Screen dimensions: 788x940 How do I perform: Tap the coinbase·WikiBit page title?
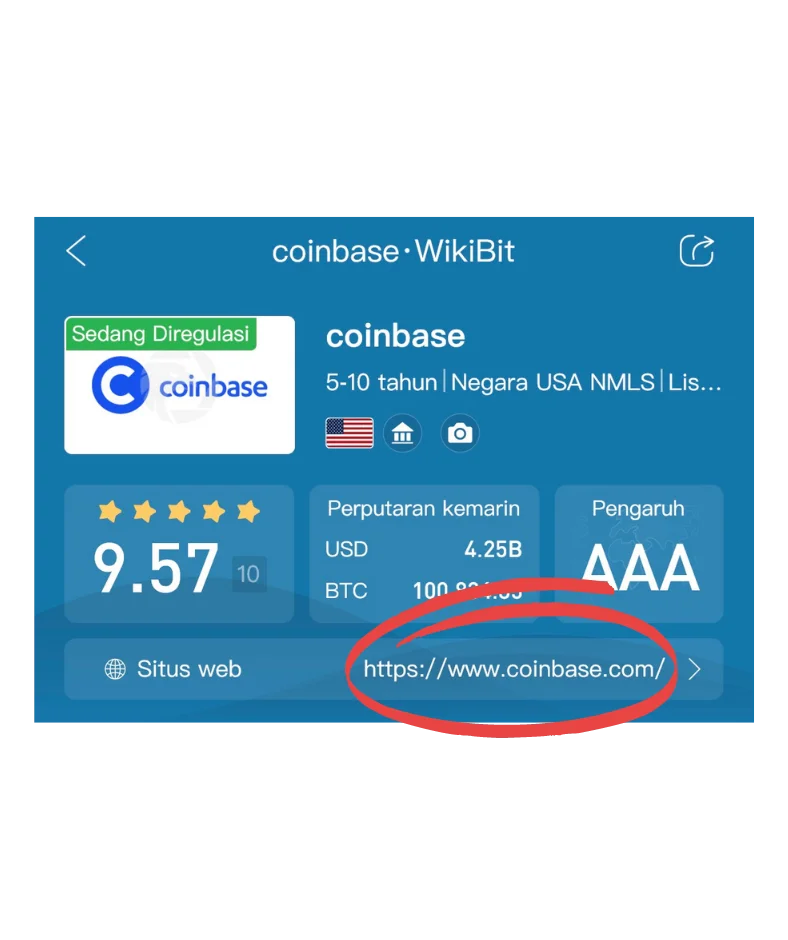393,251
